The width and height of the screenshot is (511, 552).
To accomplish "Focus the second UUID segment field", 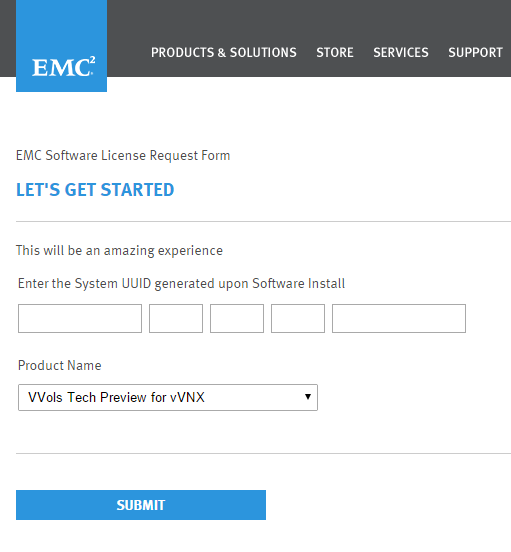I will point(176,318).
